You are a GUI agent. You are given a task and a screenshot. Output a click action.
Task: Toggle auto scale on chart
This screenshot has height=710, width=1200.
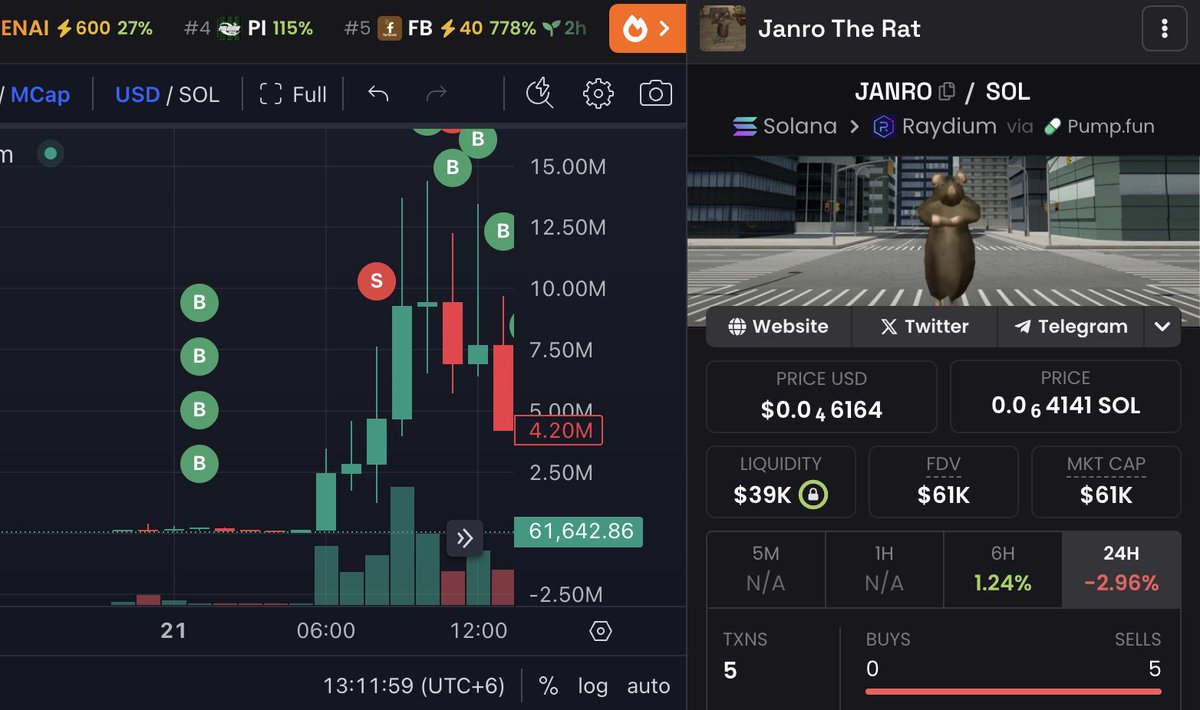click(648, 686)
